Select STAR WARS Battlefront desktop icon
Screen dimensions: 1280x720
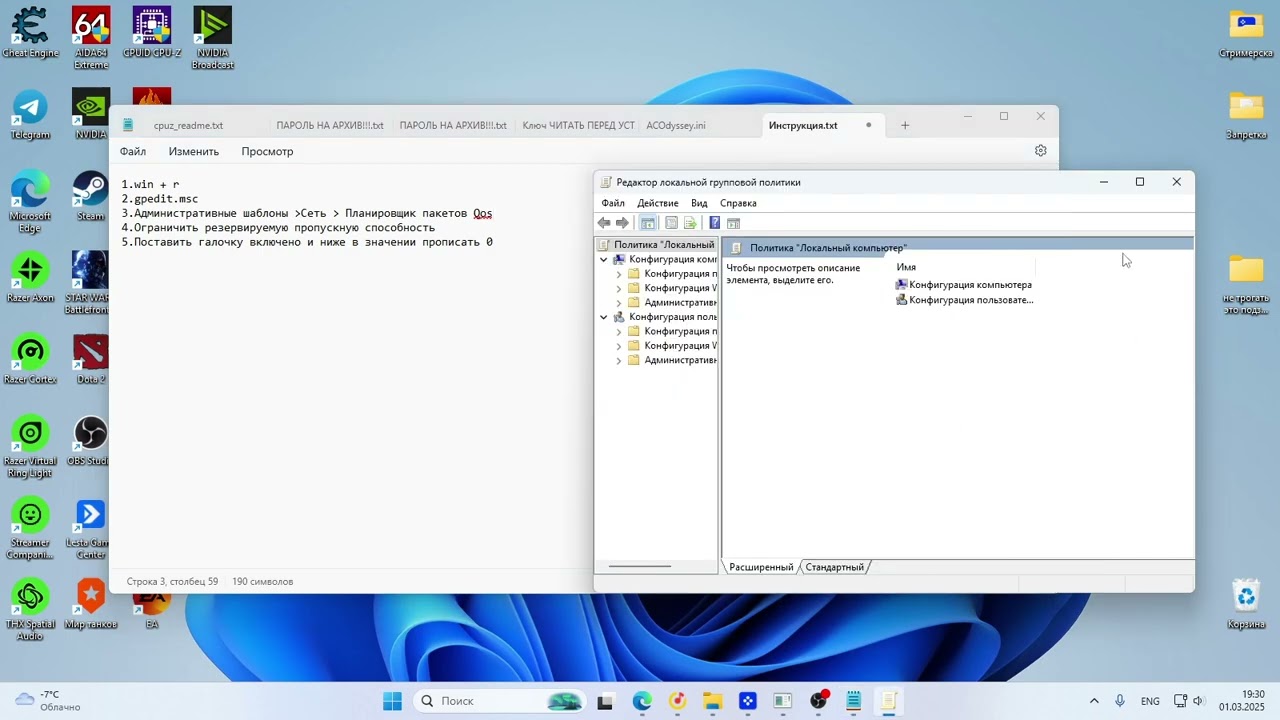coord(91,283)
